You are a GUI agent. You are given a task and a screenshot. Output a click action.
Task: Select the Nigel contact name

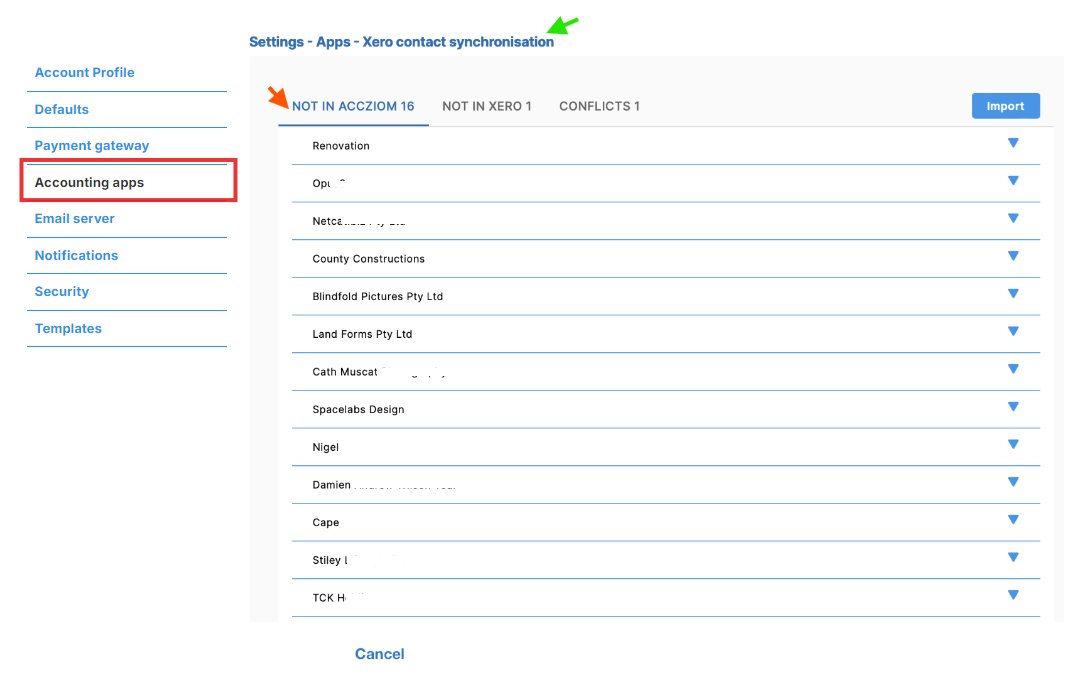[x=325, y=447]
